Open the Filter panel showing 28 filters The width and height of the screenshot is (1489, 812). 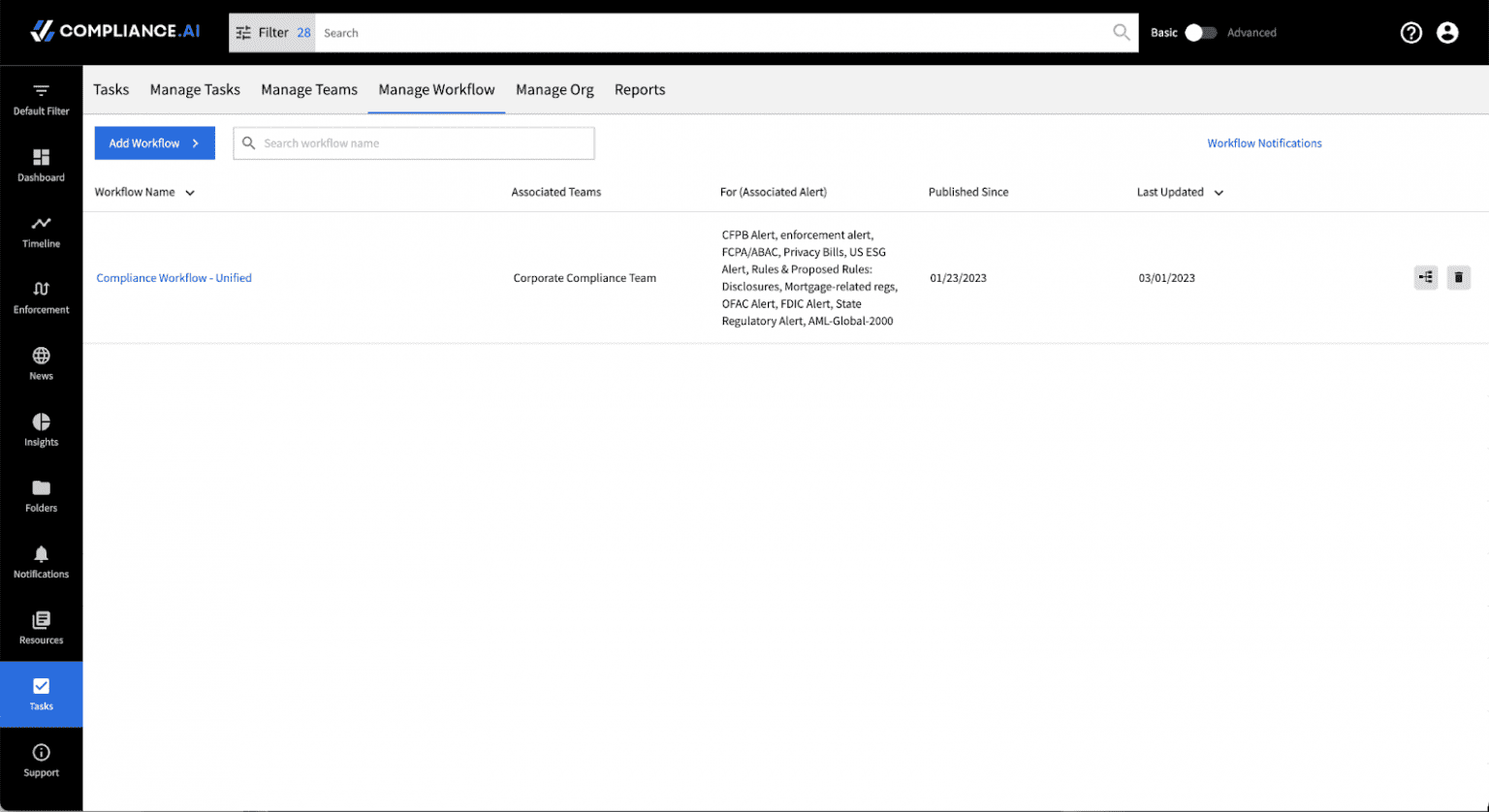[x=272, y=32]
